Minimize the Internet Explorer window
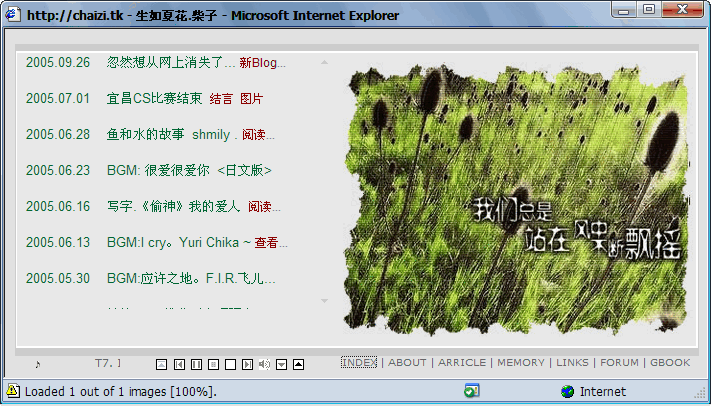The width and height of the screenshot is (711, 406). pos(624,10)
